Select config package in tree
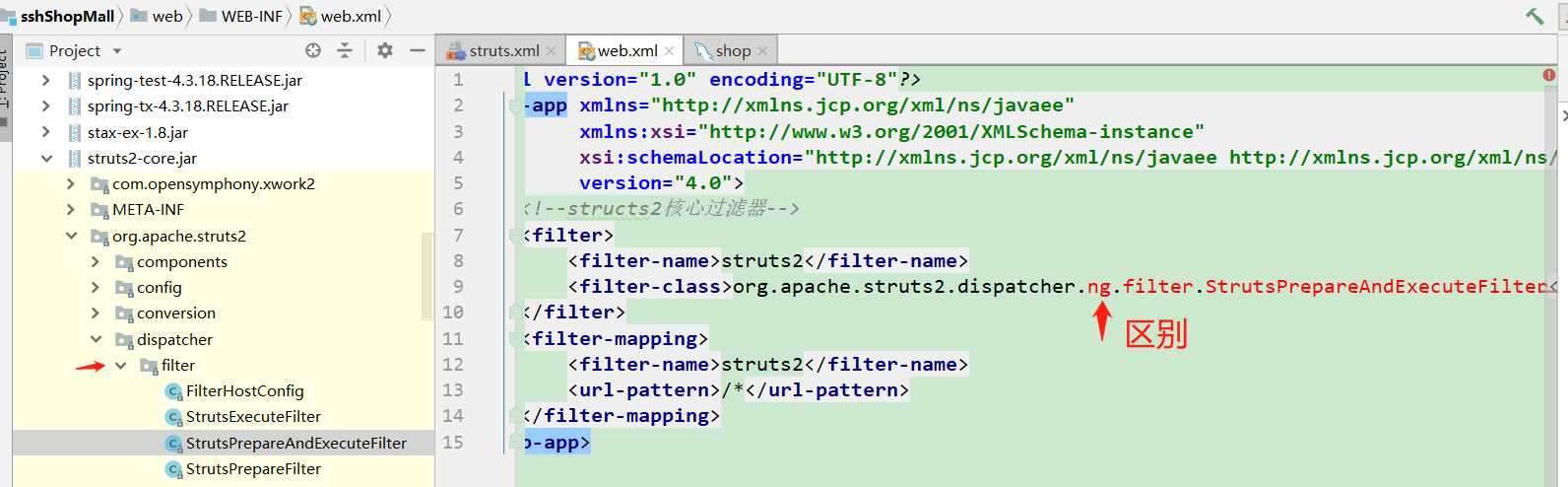The height and width of the screenshot is (487, 1568). click(159, 287)
